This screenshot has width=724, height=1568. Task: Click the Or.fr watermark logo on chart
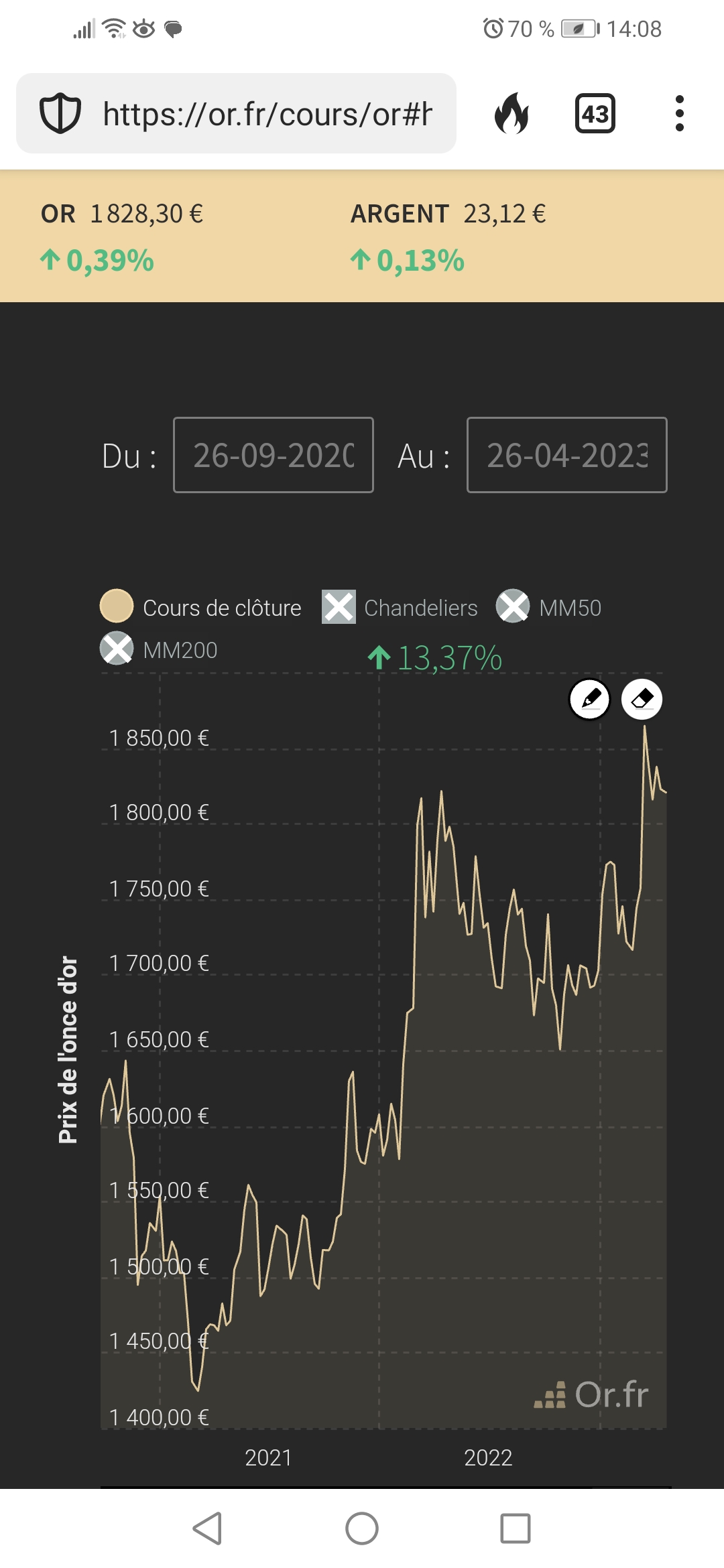pyautogui.click(x=591, y=1394)
